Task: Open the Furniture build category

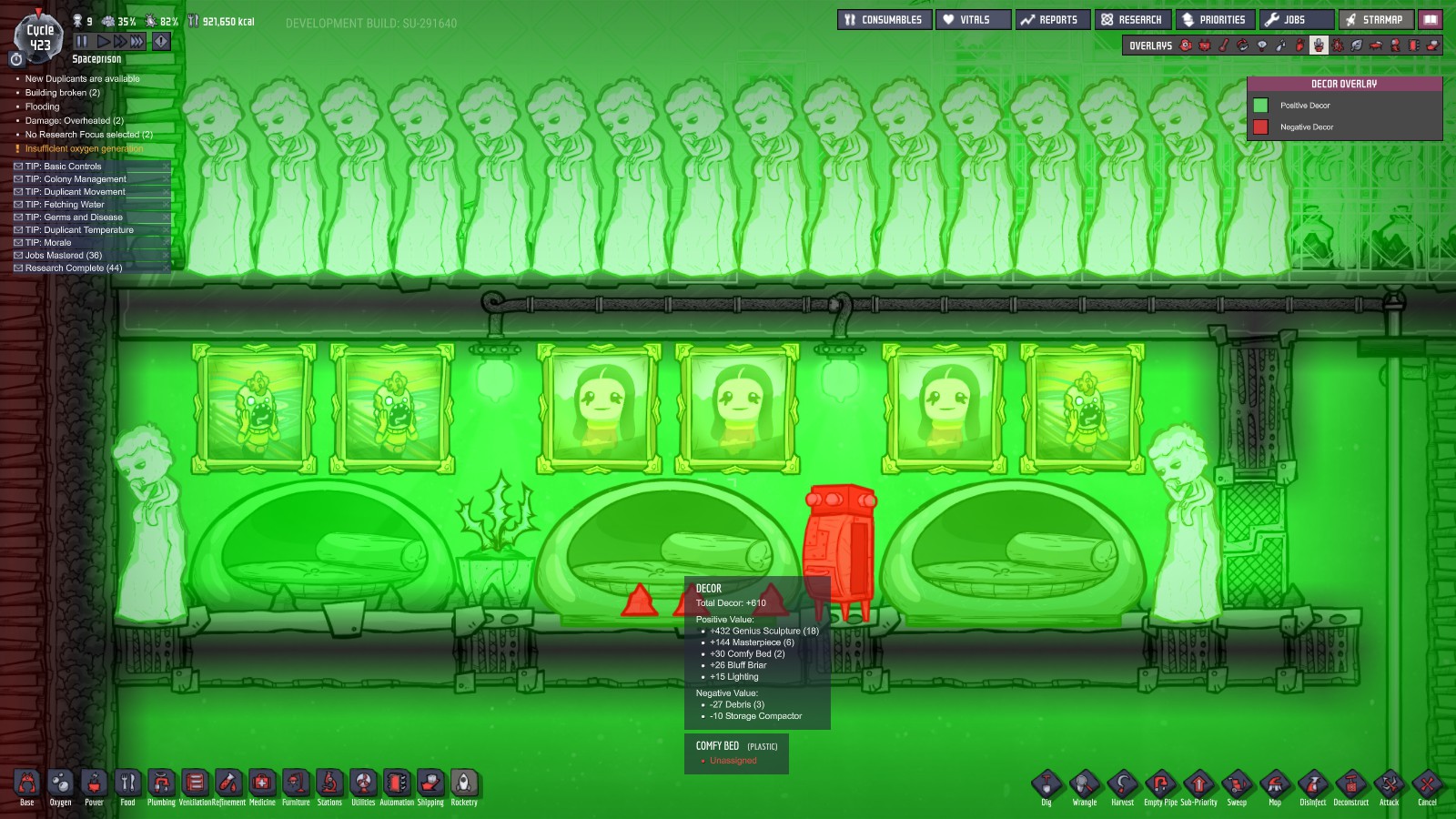Action: [x=296, y=784]
